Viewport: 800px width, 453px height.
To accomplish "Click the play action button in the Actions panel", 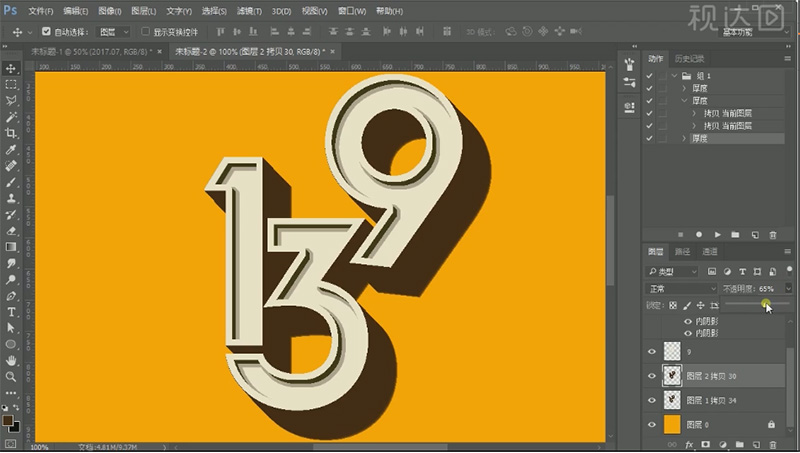I will tap(717, 234).
